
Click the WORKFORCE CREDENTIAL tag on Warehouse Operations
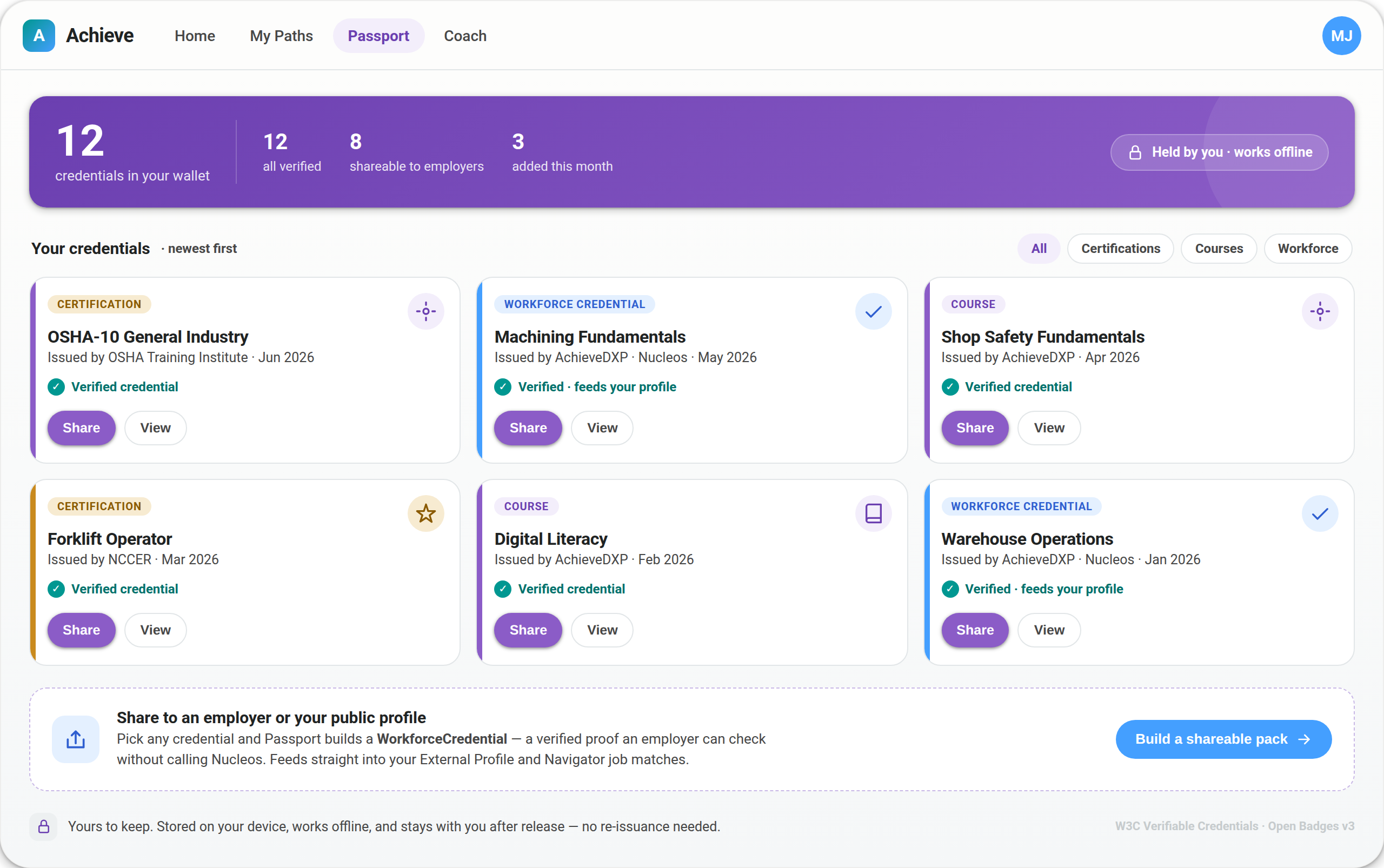(x=1021, y=506)
